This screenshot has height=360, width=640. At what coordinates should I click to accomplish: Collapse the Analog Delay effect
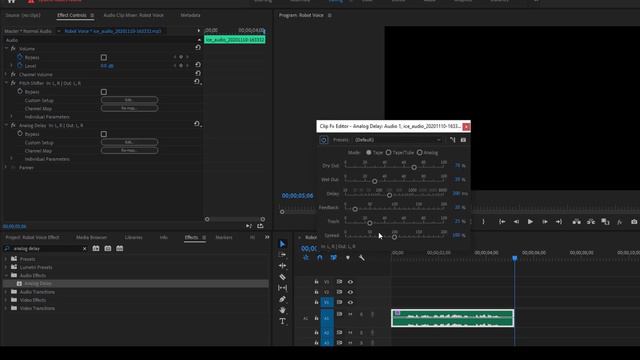6,125
